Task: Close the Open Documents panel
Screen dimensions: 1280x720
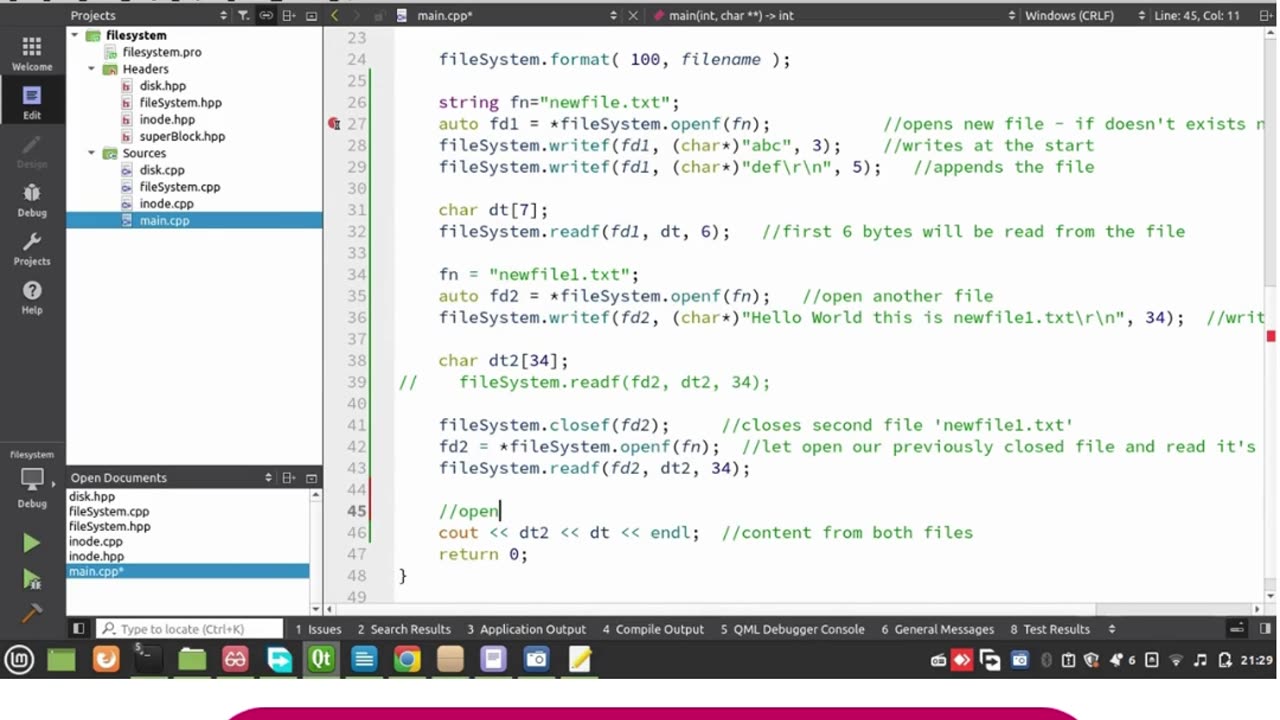Action: [x=311, y=478]
